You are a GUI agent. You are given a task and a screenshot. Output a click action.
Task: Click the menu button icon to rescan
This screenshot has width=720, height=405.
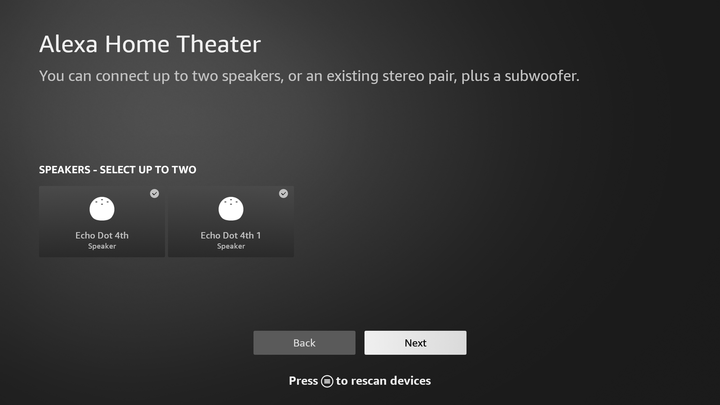(327, 381)
